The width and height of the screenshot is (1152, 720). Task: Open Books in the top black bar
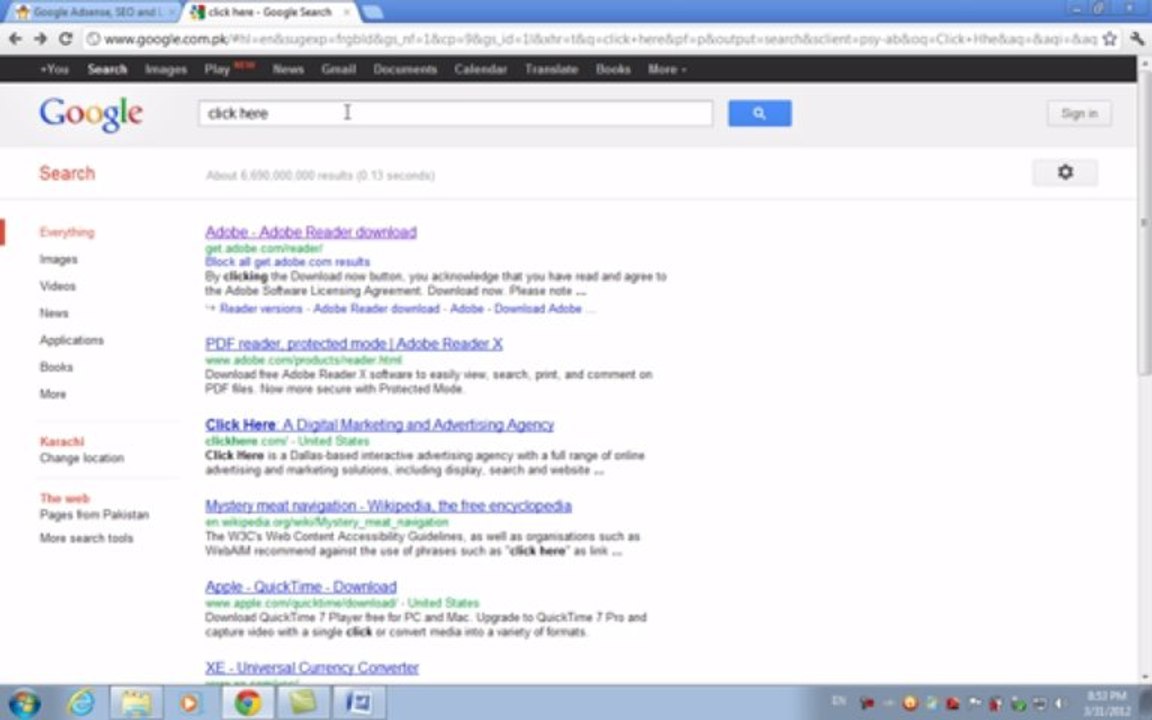(x=613, y=69)
